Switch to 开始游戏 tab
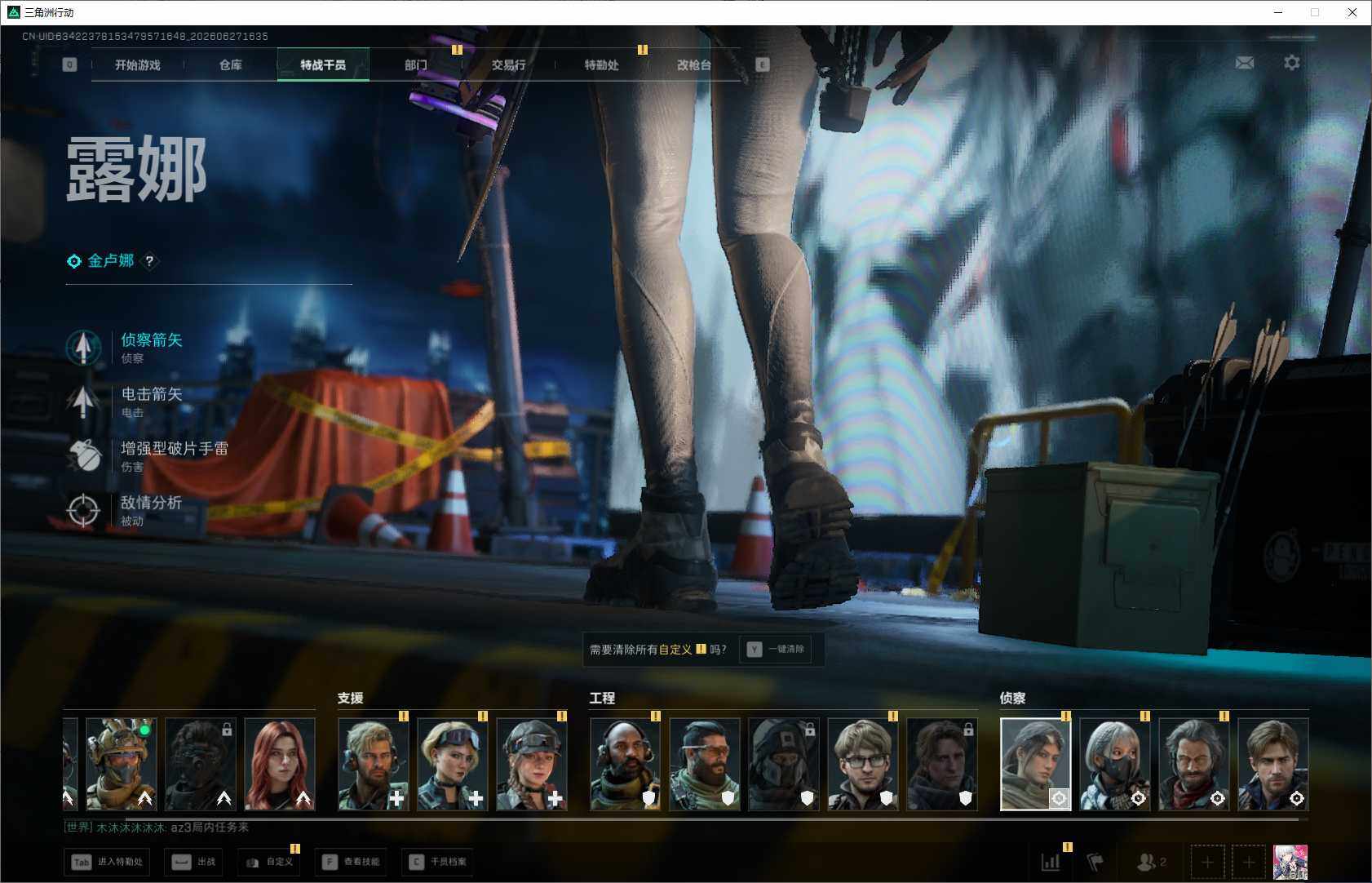 coord(138,64)
